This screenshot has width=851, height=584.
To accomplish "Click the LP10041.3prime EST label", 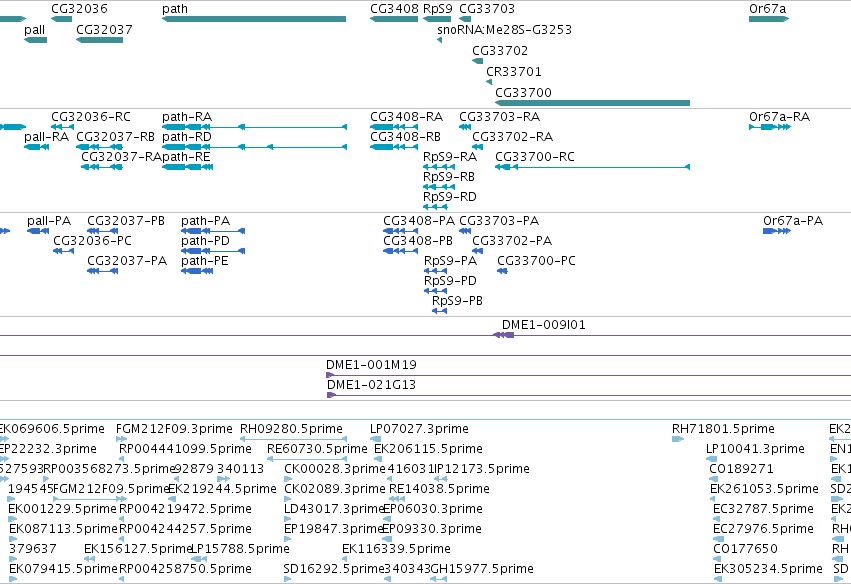I will tap(755, 449).
